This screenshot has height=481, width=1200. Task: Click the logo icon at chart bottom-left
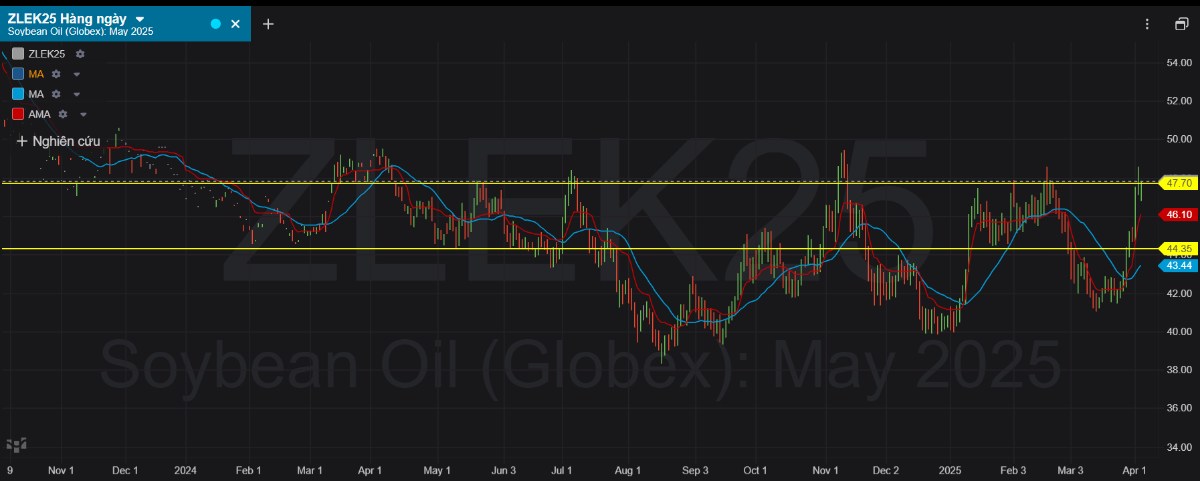click(17, 444)
